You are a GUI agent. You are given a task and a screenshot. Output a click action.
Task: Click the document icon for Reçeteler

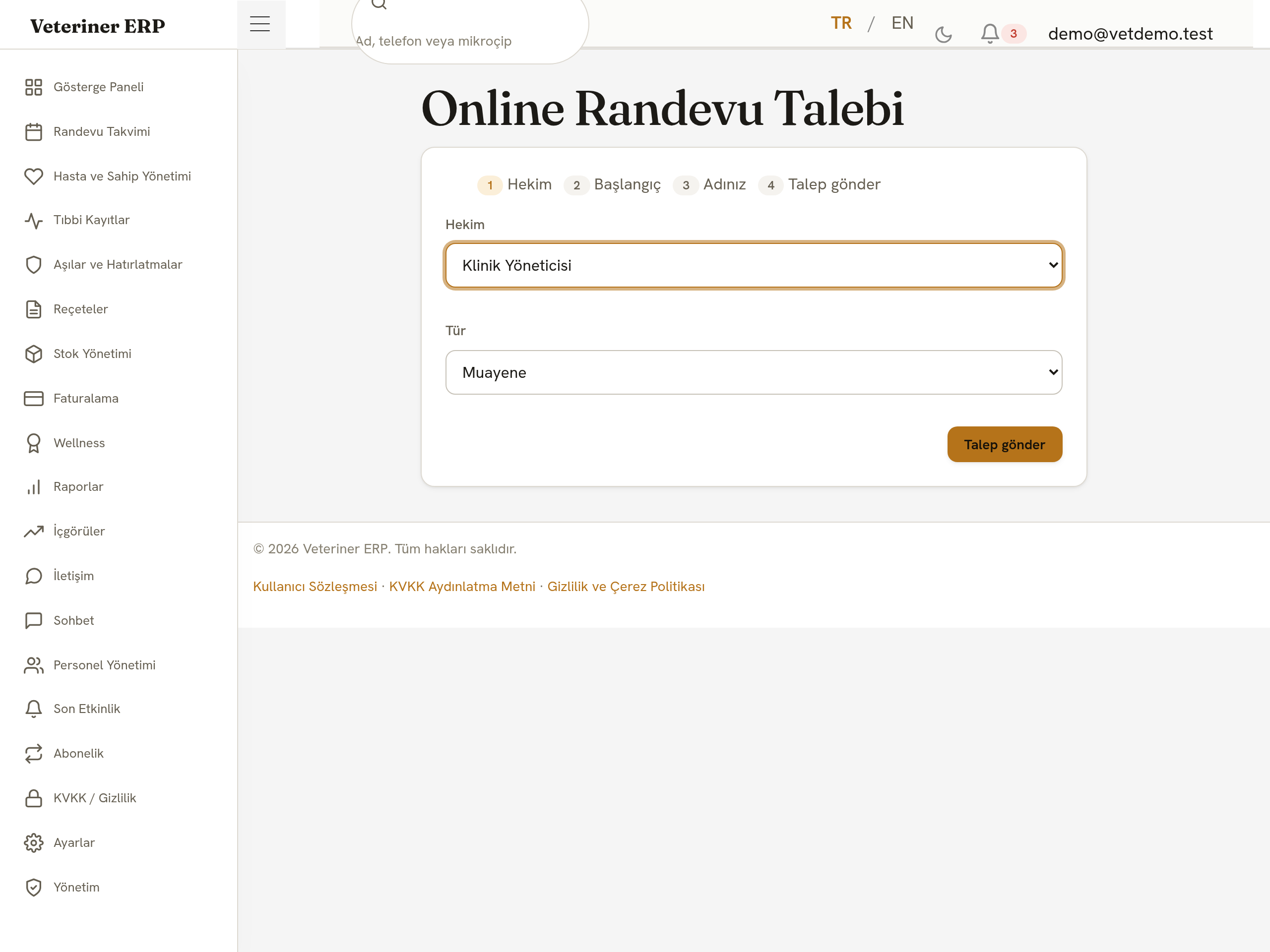[x=34, y=309]
